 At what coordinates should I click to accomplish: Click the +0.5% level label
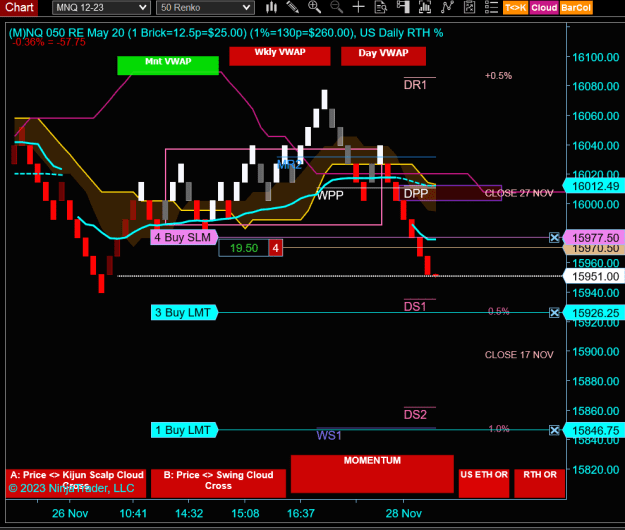click(498, 76)
